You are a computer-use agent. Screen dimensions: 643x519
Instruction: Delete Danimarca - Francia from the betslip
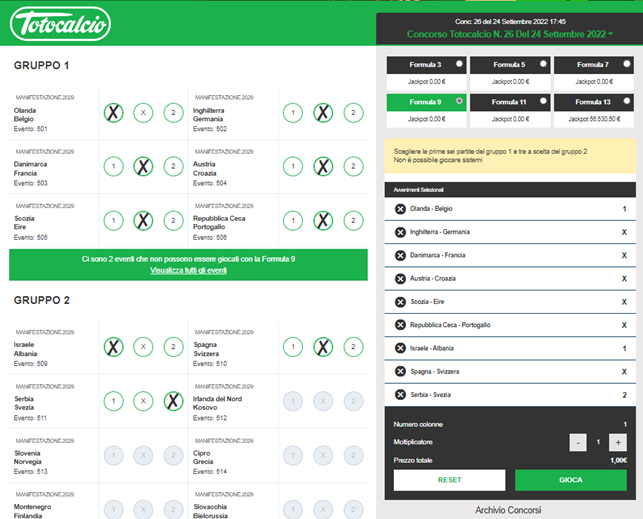tap(400, 255)
